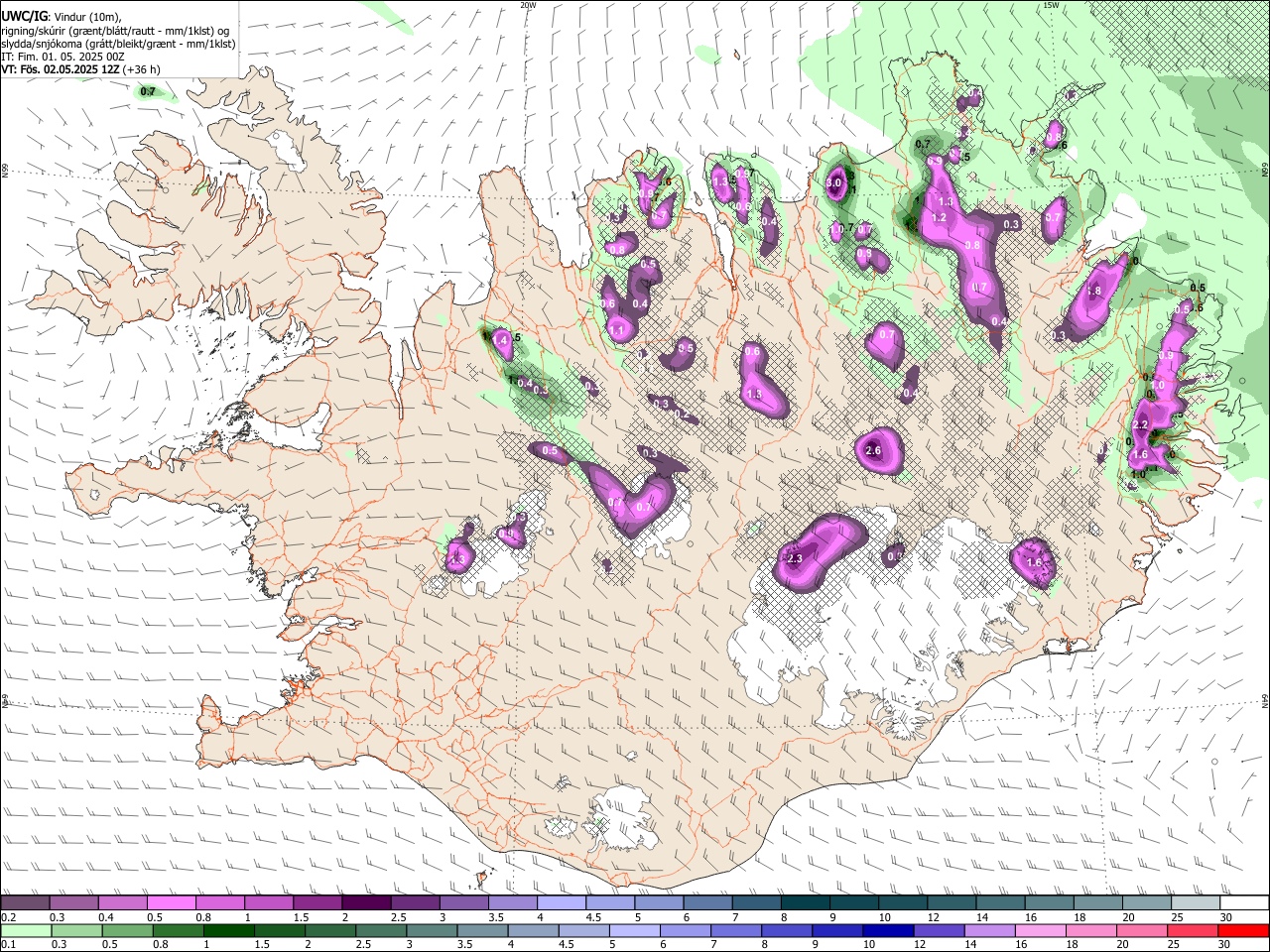
Task: Click the 'VT: Fös. 02.05.2025 12Z (+36 h)' line
Action: [80, 69]
